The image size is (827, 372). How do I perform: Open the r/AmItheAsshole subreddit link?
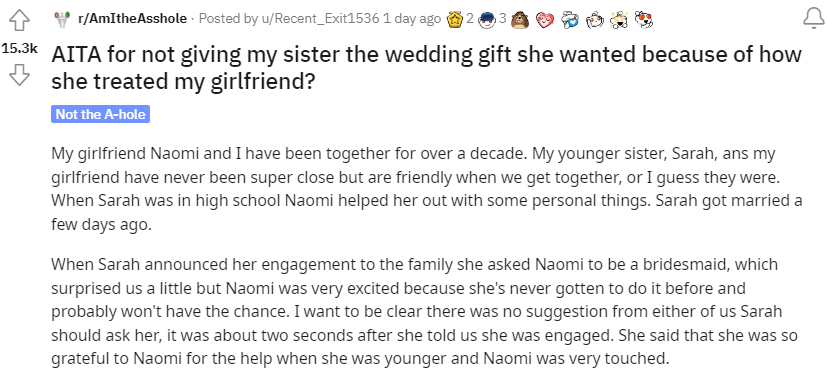pyautogui.click(x=132, y=19)
